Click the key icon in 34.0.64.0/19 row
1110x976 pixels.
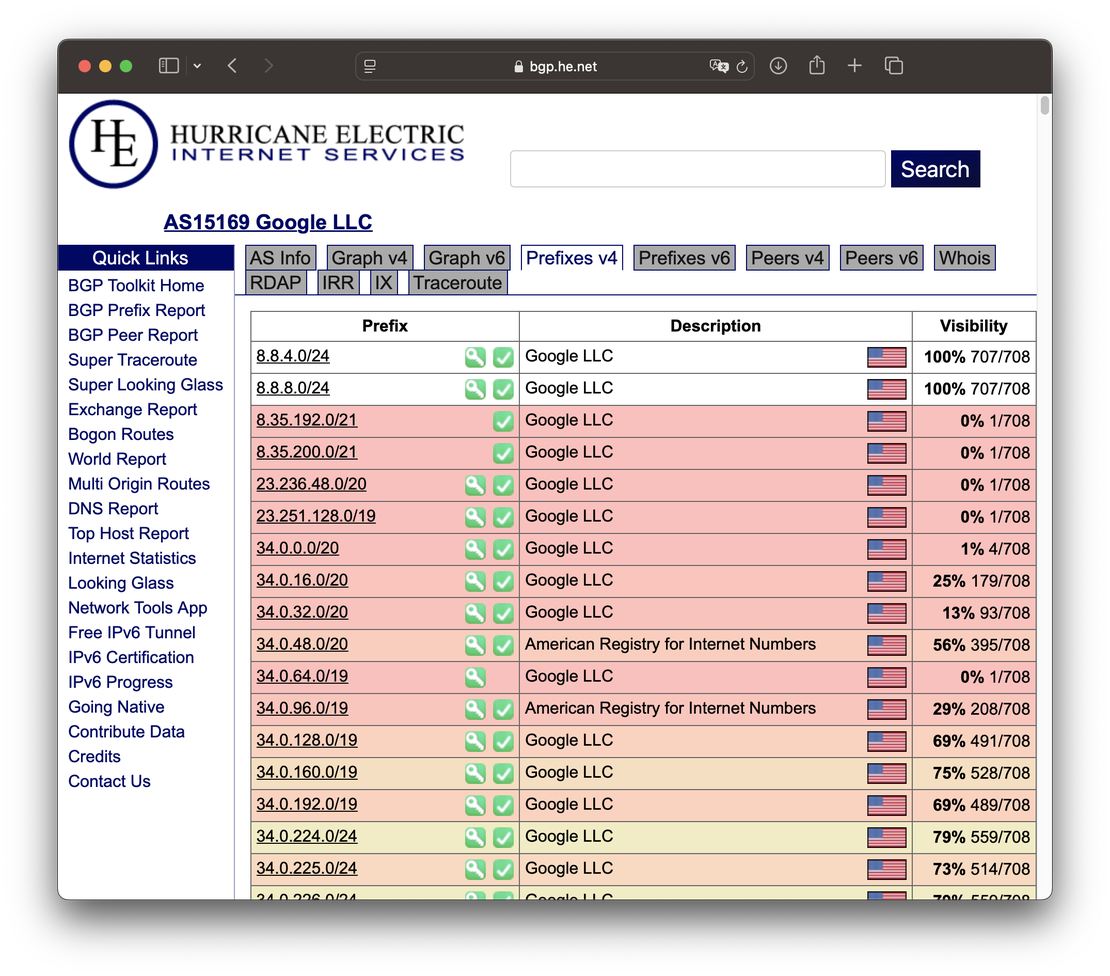tap(475, 677)
